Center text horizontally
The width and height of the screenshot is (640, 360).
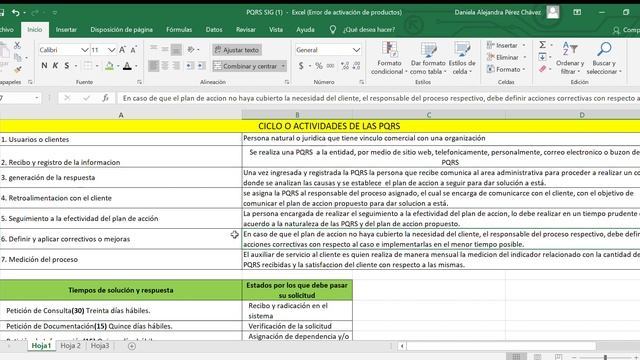(165, 66)
